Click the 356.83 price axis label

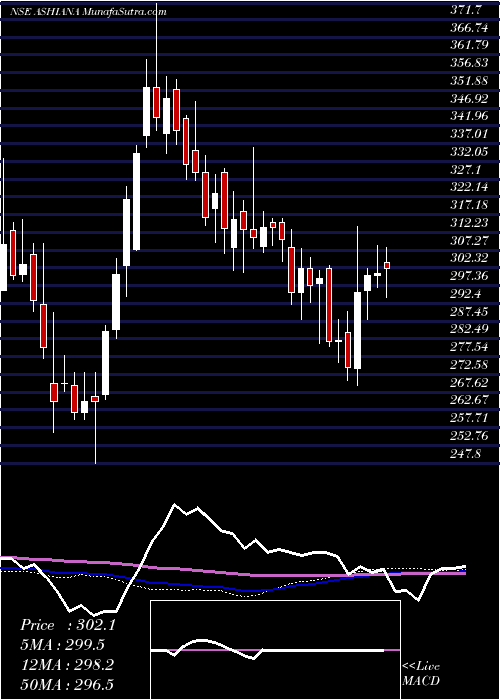(x=469, y=63)
